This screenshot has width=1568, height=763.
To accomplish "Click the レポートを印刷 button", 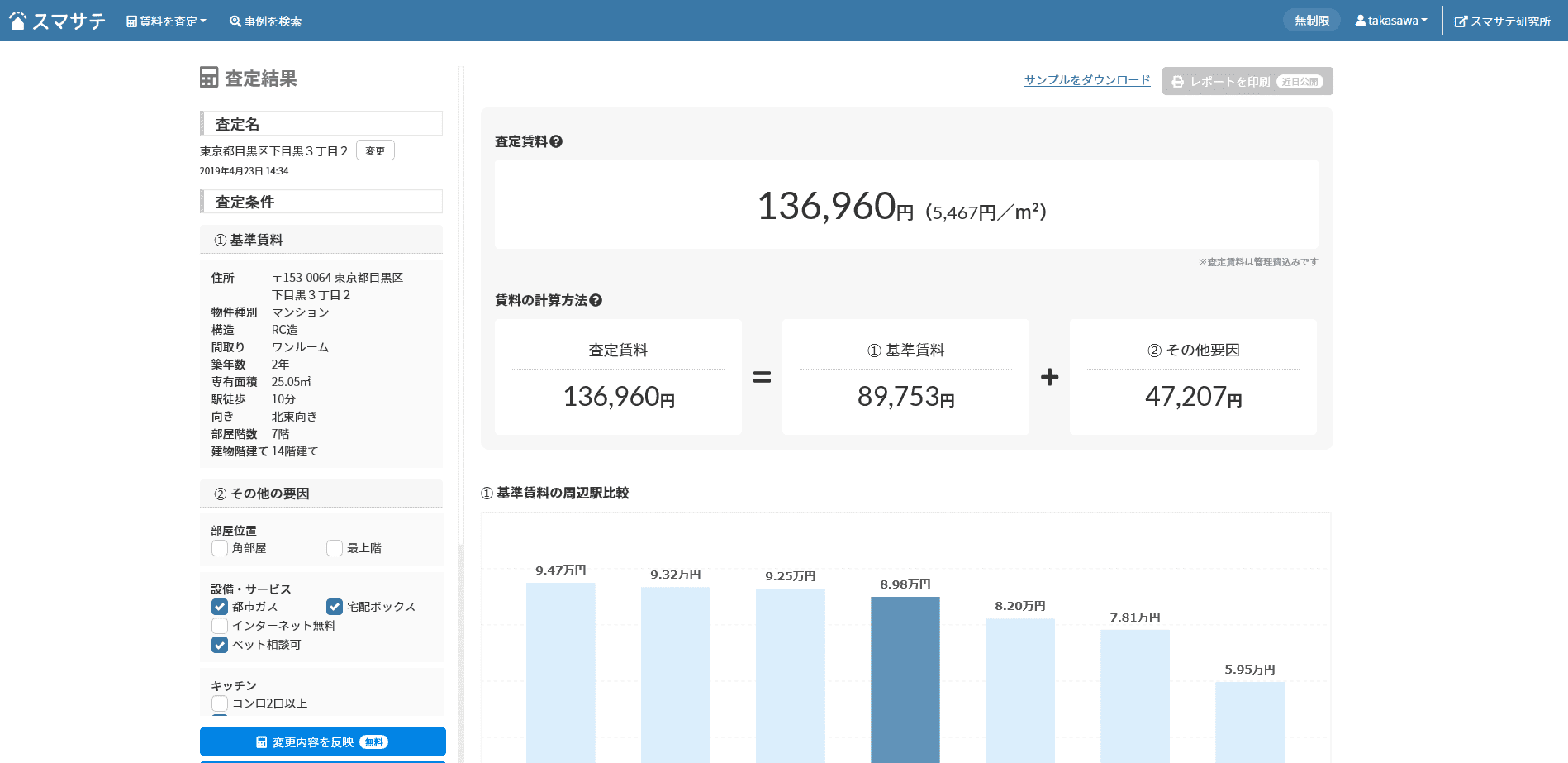I will 1247,81.
